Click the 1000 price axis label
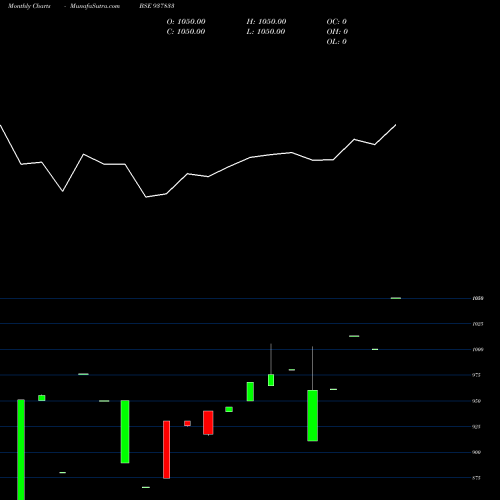Image resolution: width=500 pixels, height=500 pixels. click(x=478, y=349)
